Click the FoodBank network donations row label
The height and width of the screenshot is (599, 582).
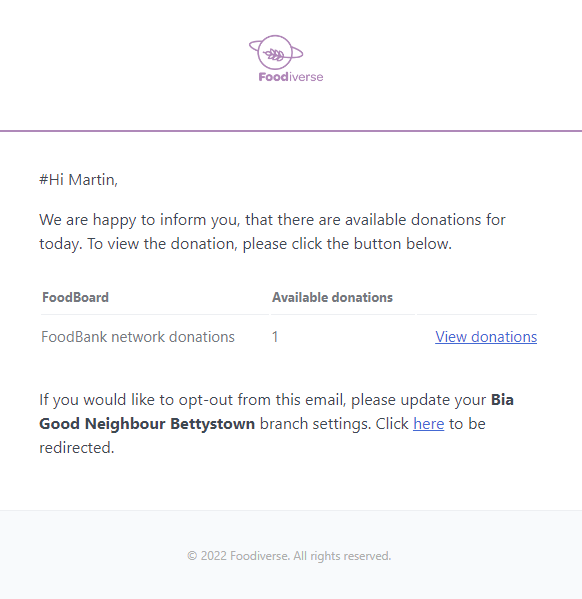(138, 337)
